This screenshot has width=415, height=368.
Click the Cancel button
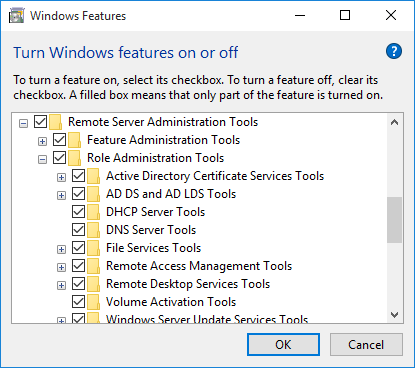366,345
